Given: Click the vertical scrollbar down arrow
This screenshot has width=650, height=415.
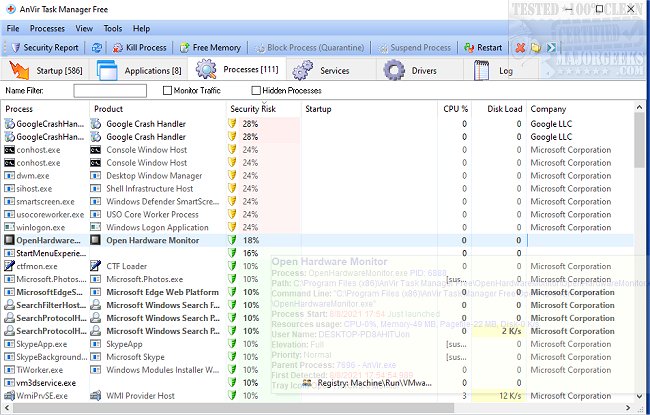Looking at the screenshot, I should [x=640, y=396].
